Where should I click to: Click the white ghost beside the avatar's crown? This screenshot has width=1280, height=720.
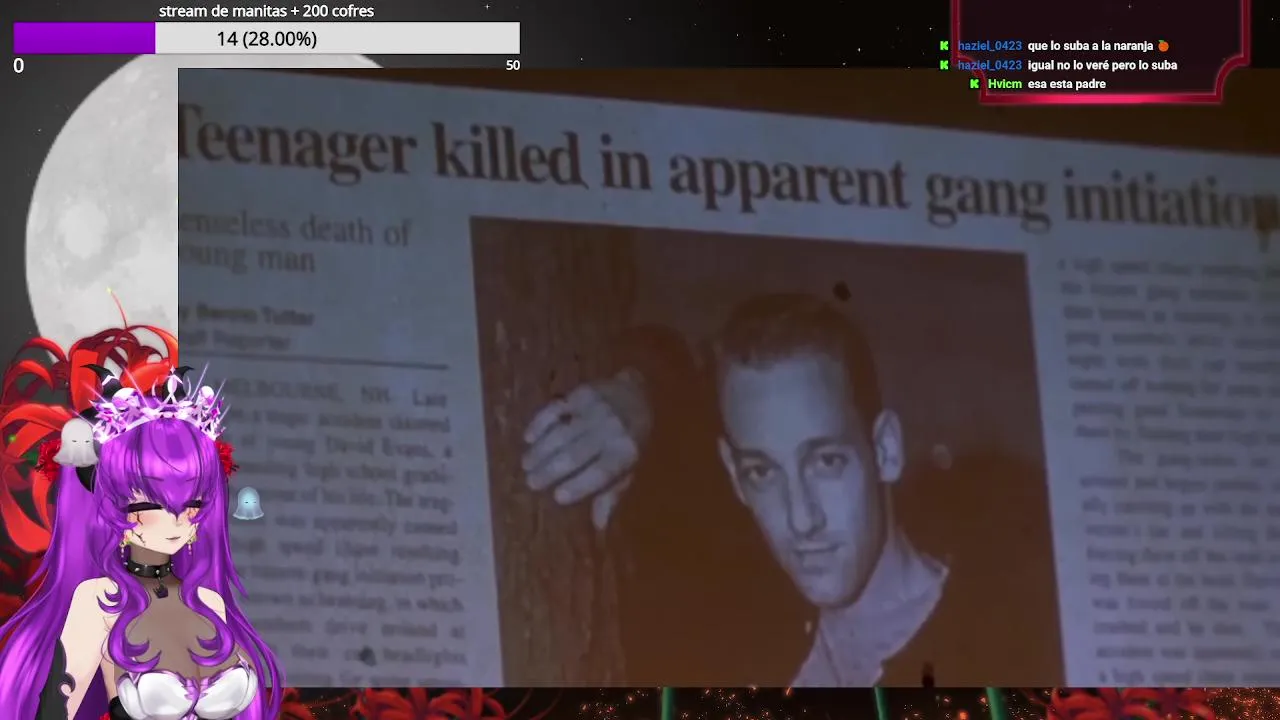click(75, 442)
